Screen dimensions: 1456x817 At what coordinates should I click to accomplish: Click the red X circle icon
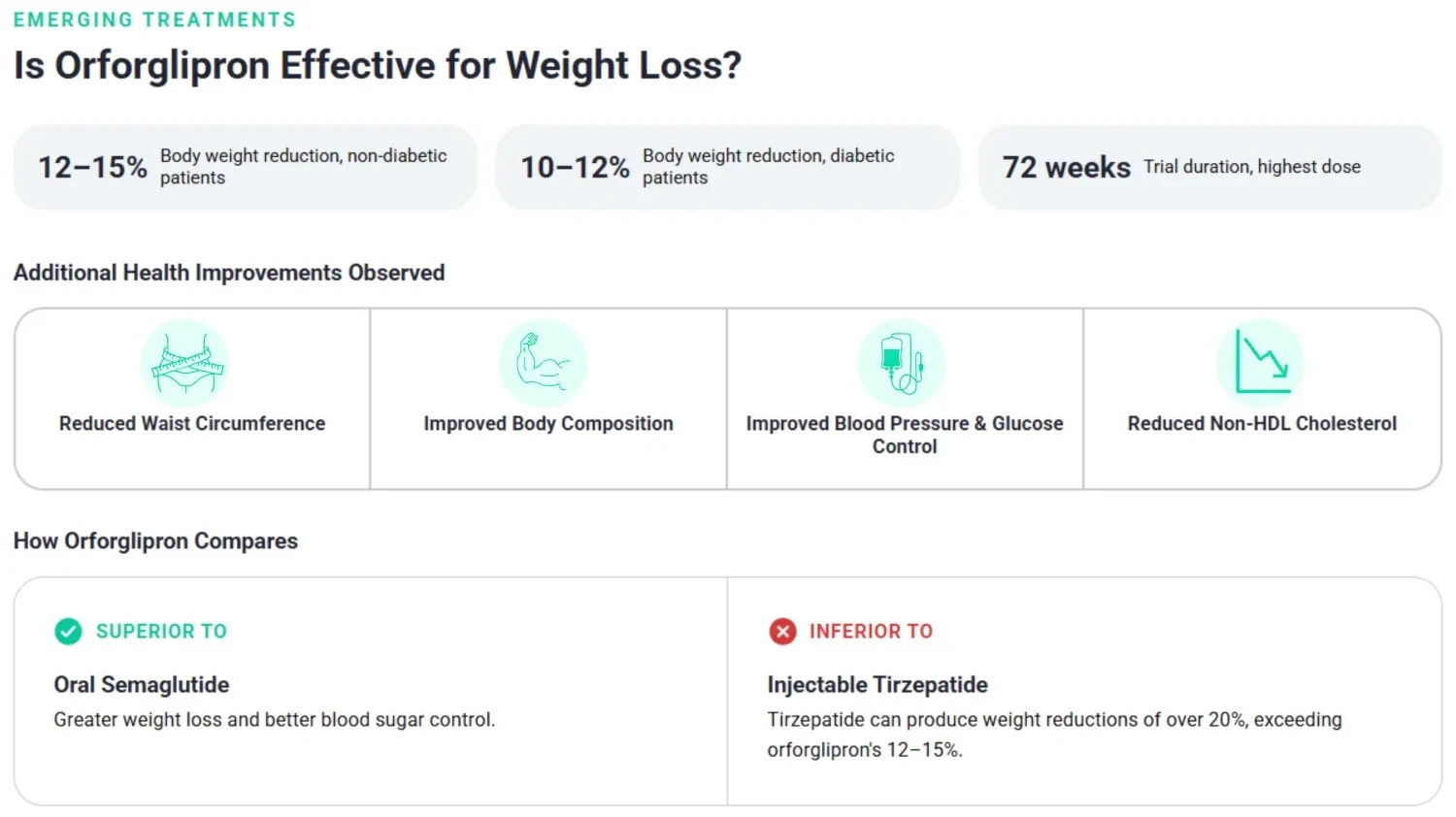click(782, 632)
